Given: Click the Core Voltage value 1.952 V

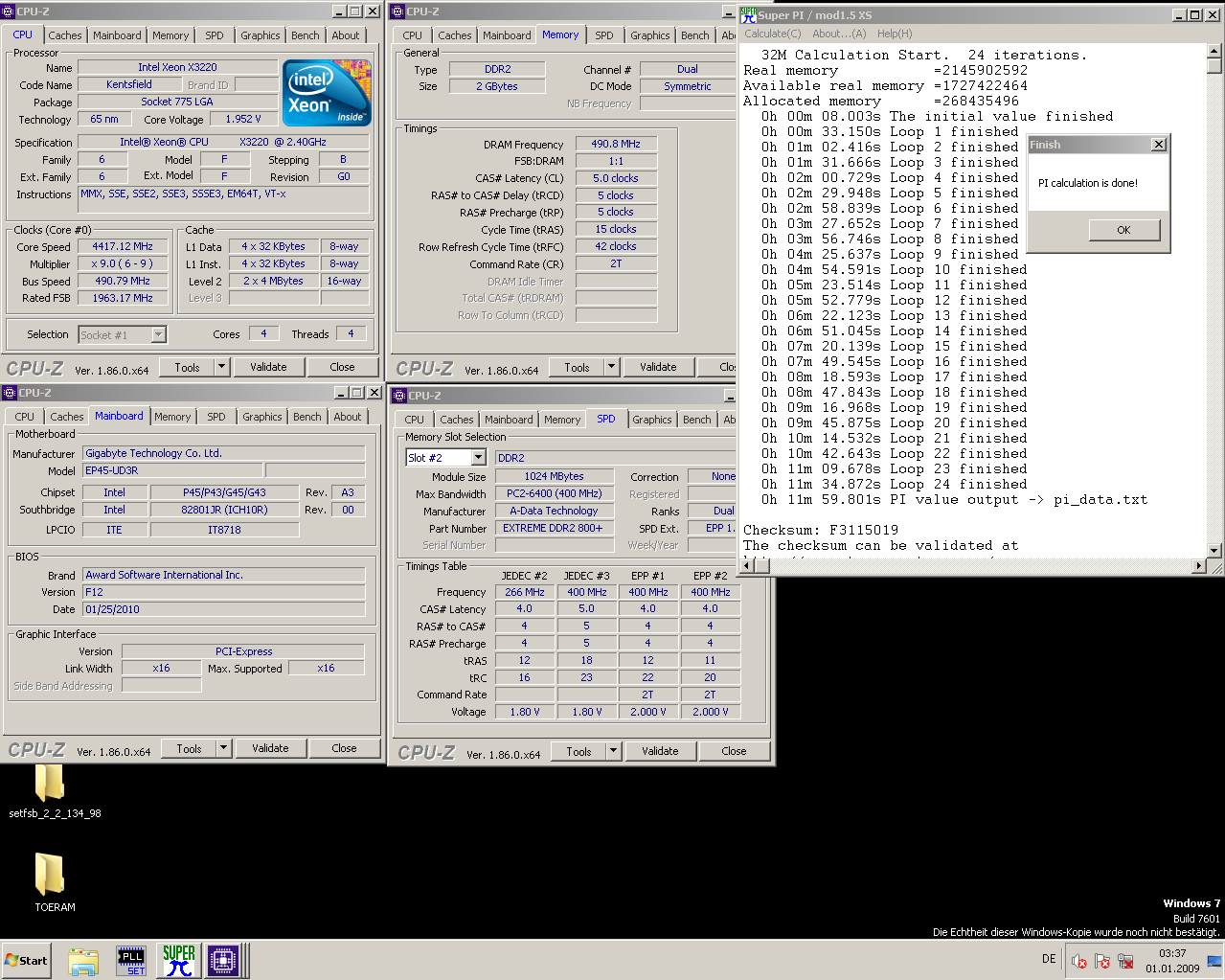Looking at the screenshot, I should pyautogui.click(x=243, y=119).
